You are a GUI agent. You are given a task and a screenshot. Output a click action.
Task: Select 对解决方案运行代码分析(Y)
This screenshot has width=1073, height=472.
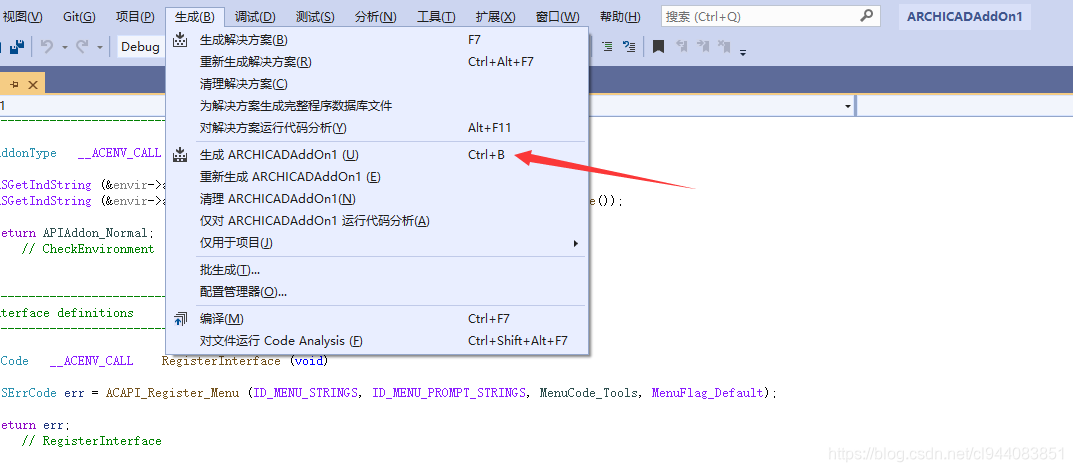pyautogui.click(x=377, y=128)
